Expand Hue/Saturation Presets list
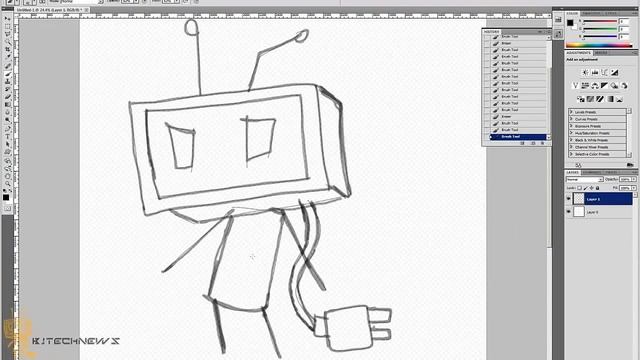Image resolution: width=640 pixels, height=360 pixels. (x=571, y=133)
